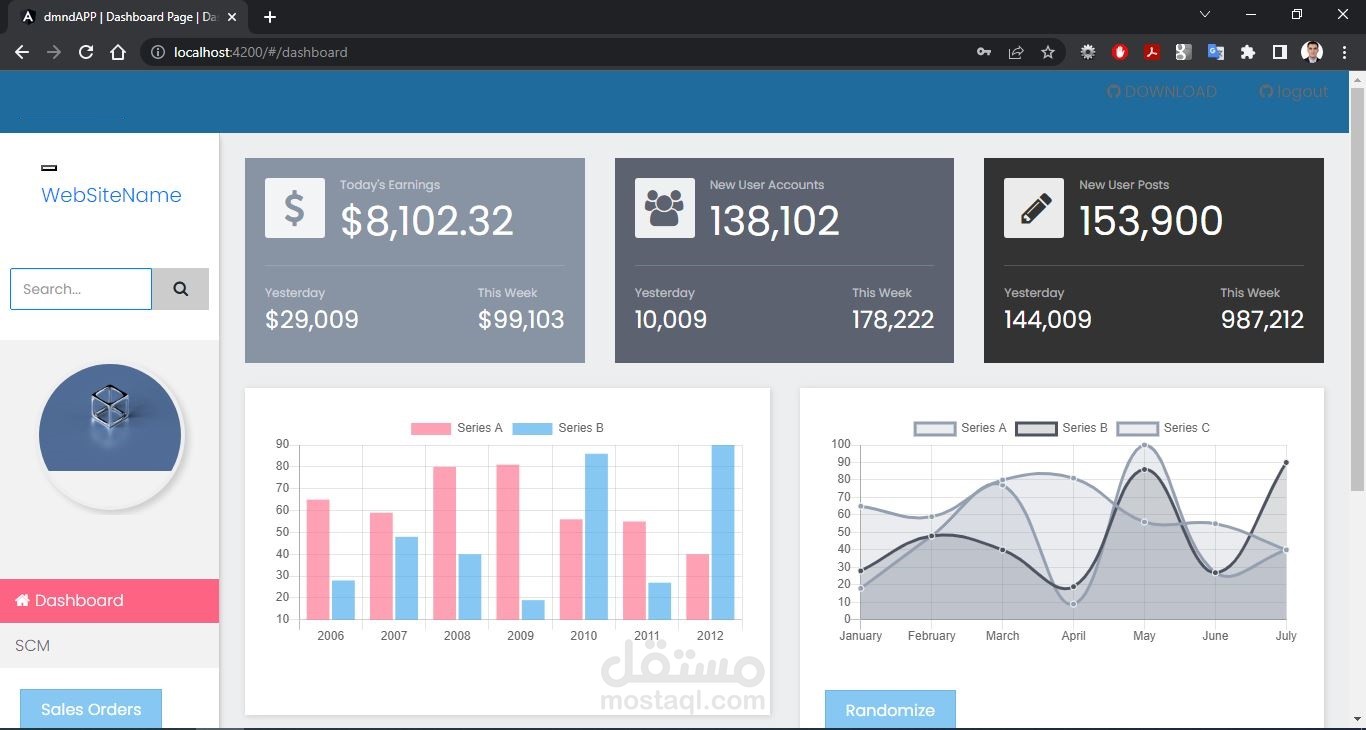Click the page vertical scrollbar thumb
This screenshot has height=730, width=1366.
(1358, 290)
